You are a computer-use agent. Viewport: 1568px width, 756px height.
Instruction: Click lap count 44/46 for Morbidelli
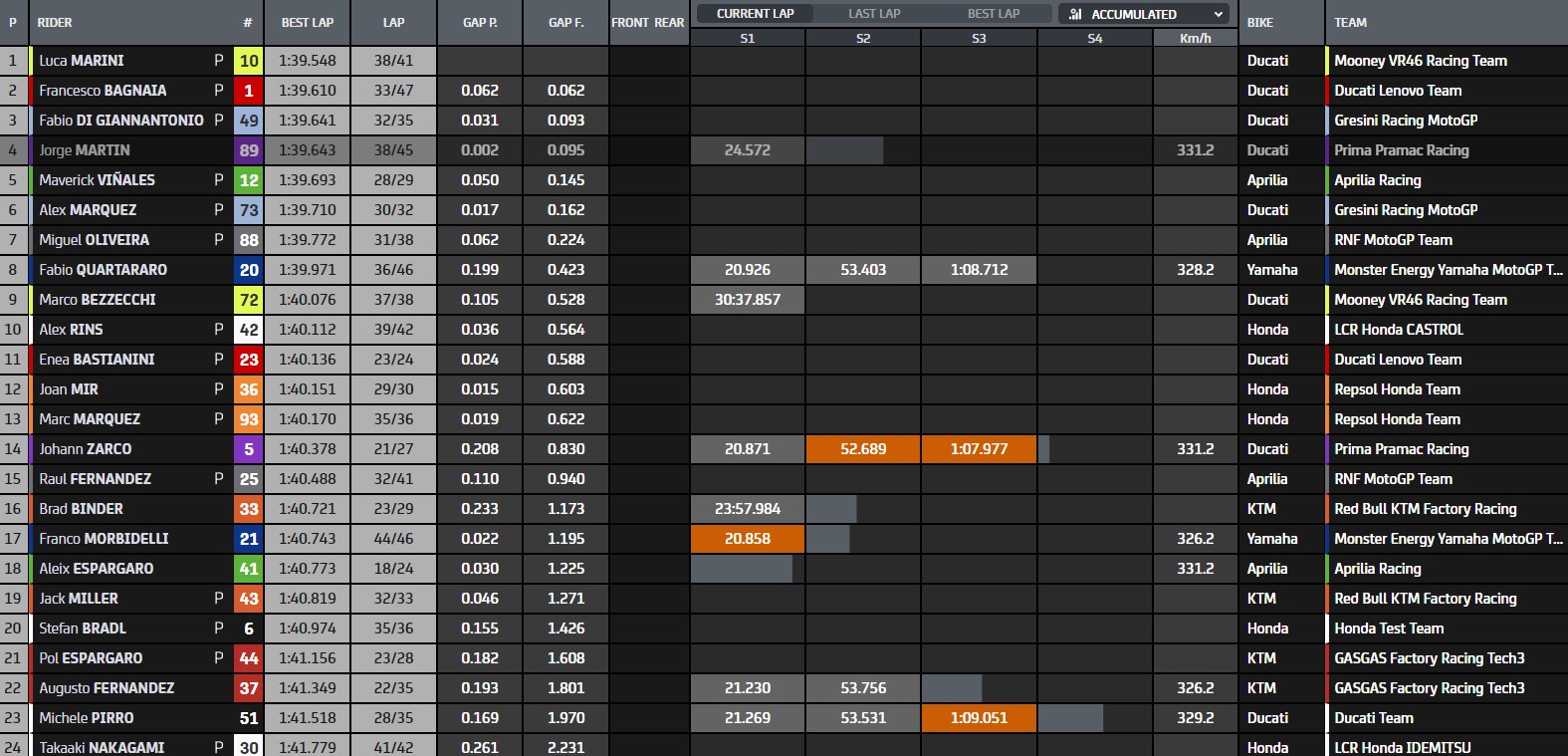pos(393,539)
